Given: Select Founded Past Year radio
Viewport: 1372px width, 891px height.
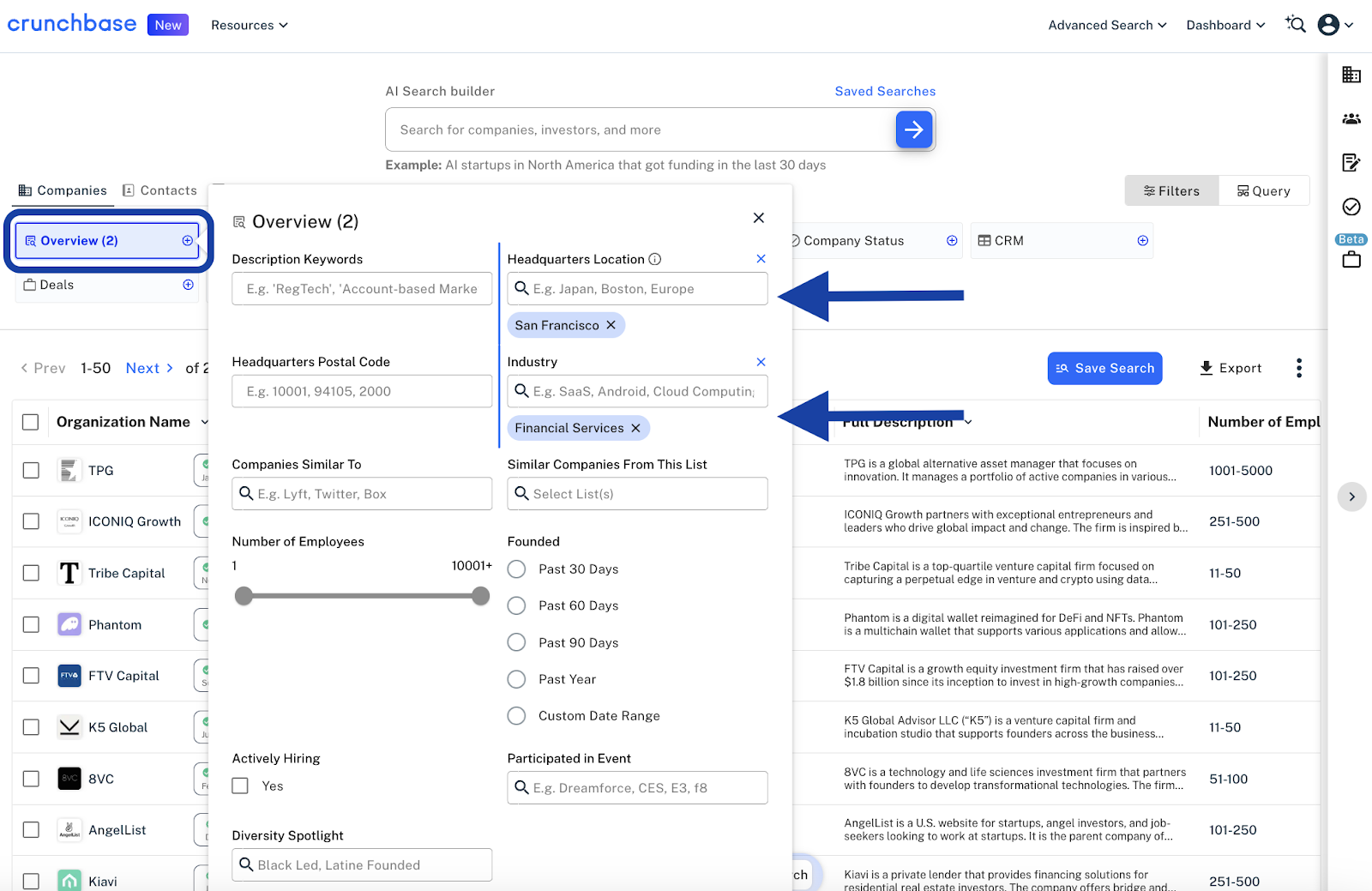Looking at the screenshot, I should (516, 679).
